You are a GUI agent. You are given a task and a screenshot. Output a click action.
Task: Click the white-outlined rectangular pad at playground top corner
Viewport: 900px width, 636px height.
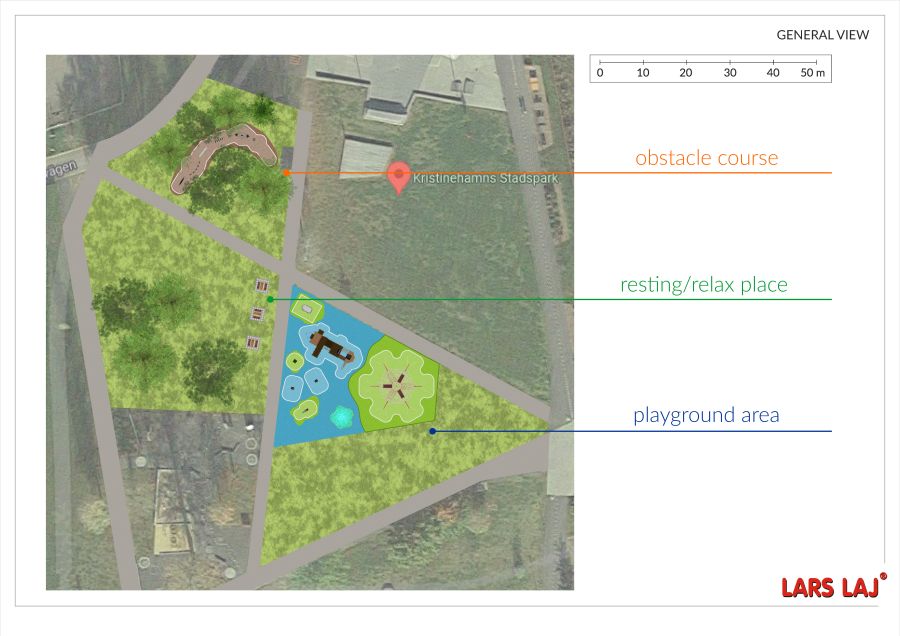click(303, 308)
